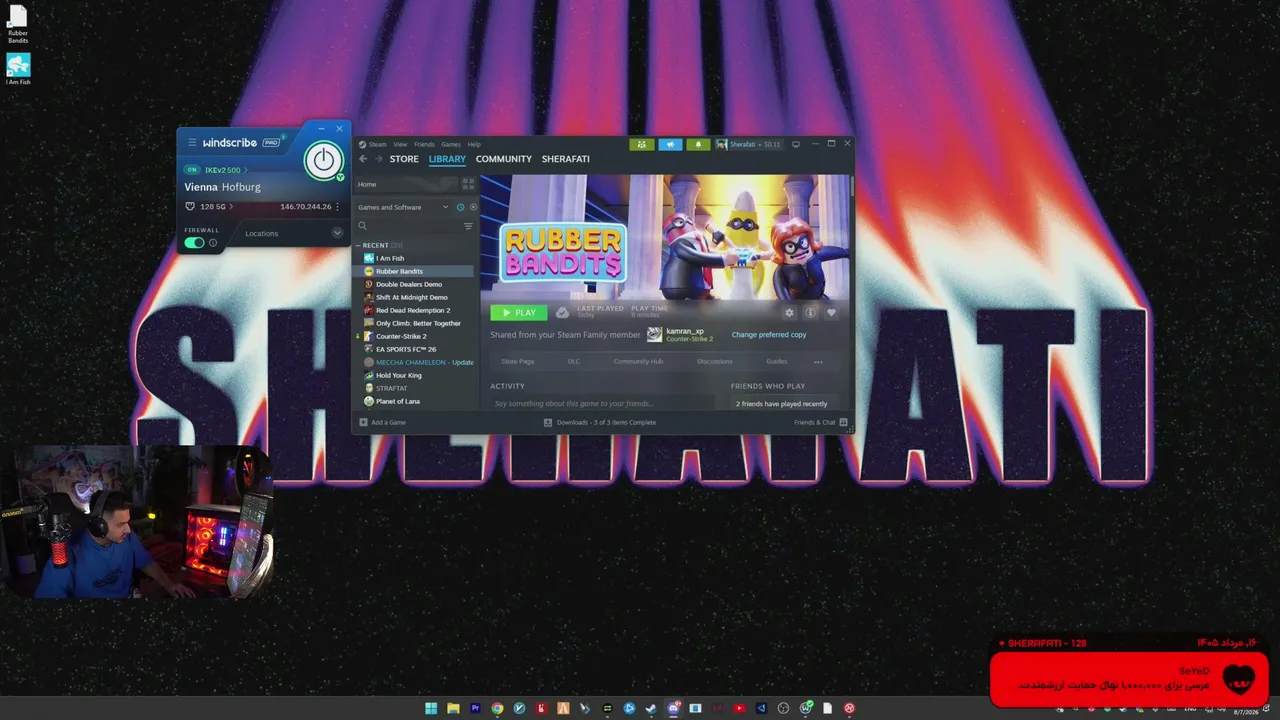Open Steam from the taskbar

pos(651,709)
